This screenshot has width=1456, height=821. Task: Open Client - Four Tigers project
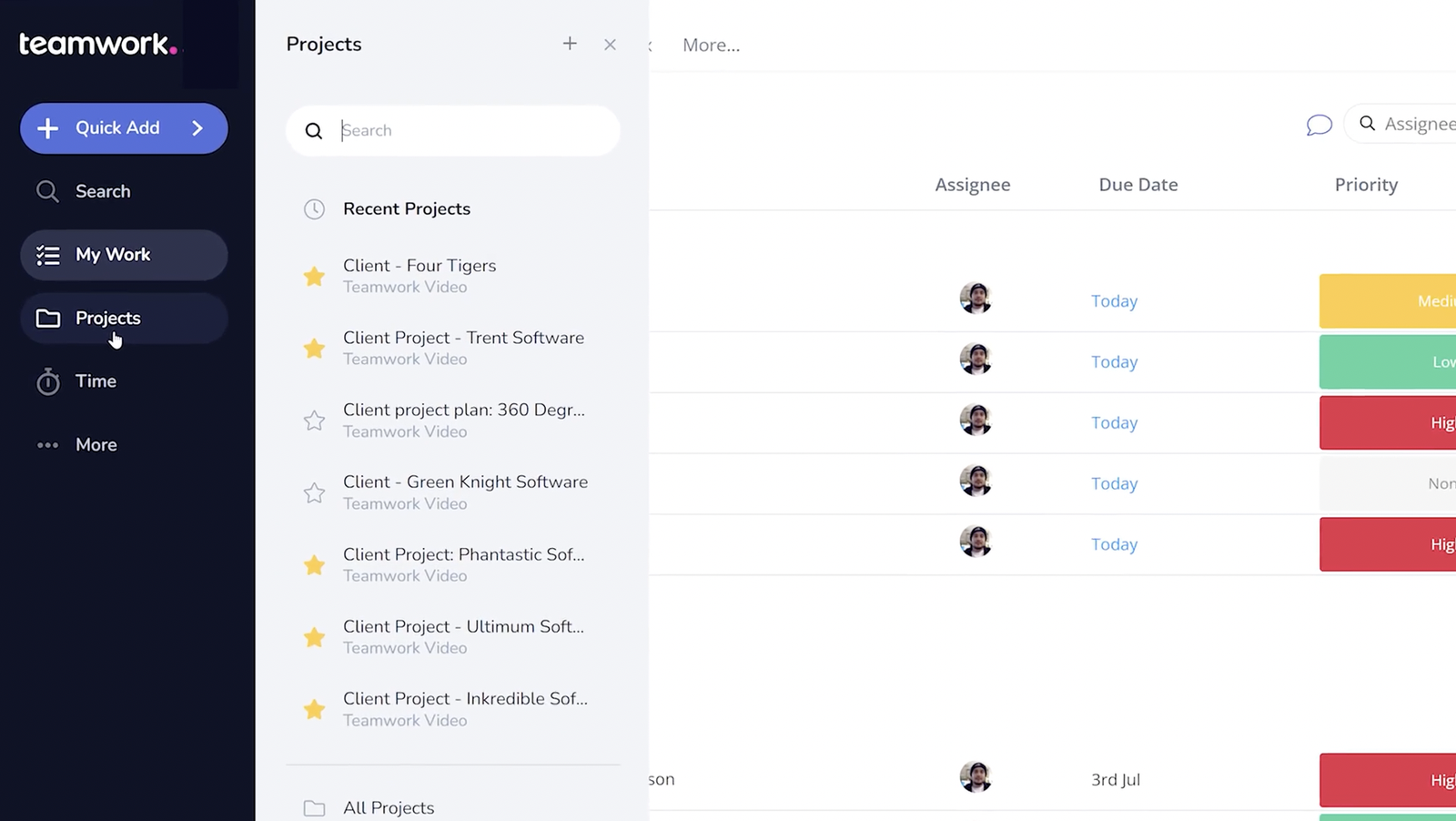point(420,266)
